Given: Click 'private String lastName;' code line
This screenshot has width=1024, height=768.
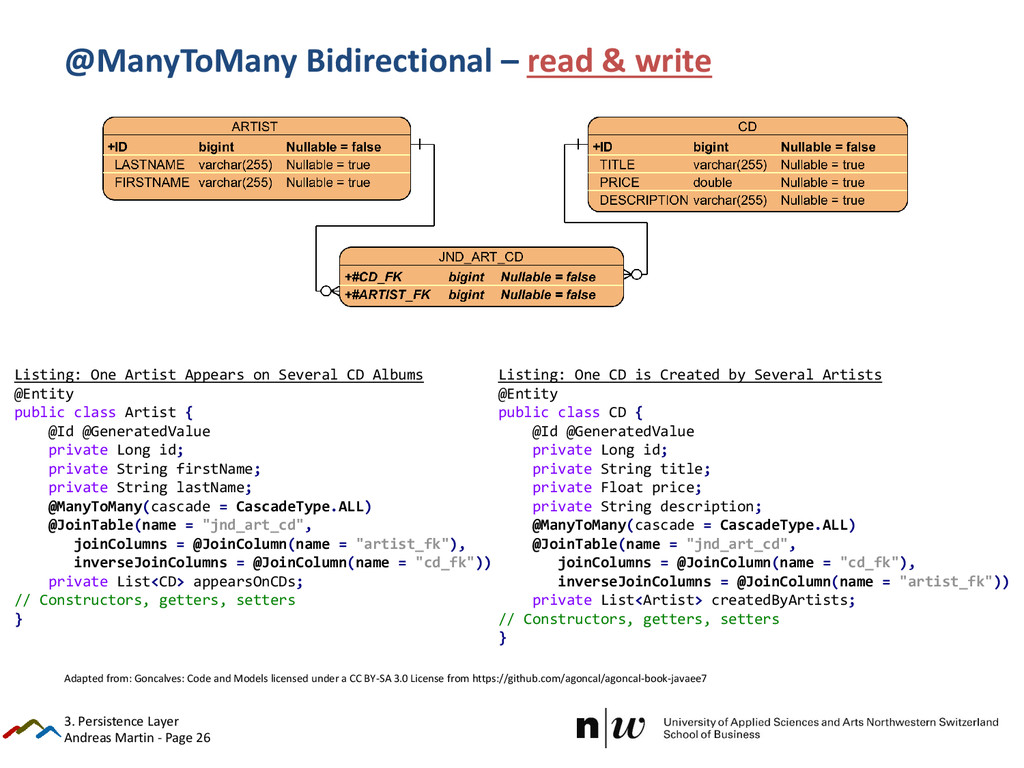Looking at the screenshot, I should point(150,487).
